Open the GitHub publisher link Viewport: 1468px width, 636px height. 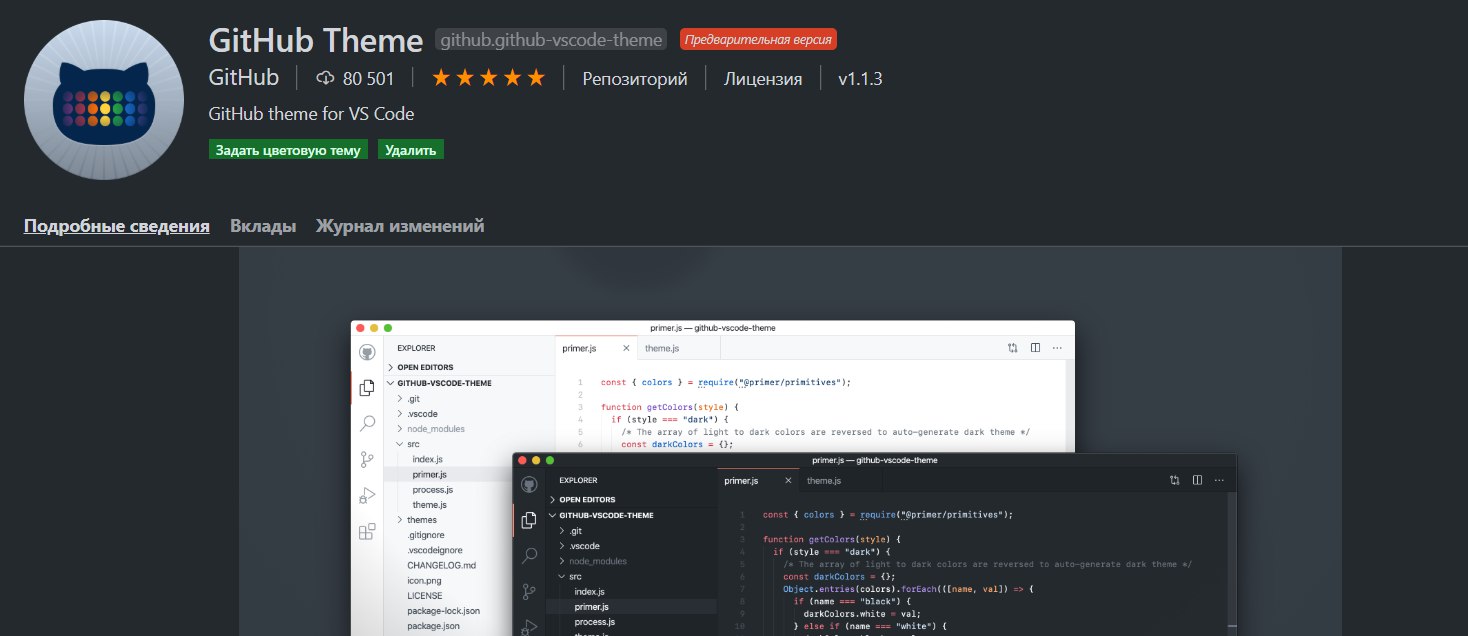click(x=244, y=78)
